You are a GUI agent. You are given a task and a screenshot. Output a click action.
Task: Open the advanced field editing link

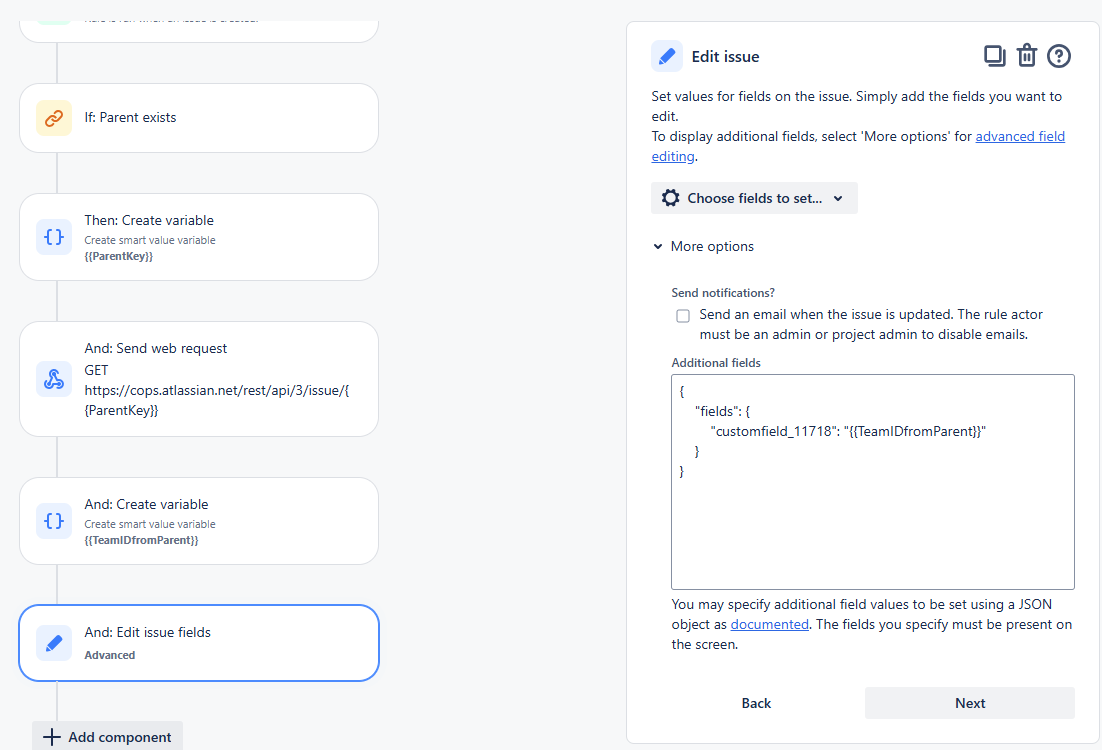1019,136
